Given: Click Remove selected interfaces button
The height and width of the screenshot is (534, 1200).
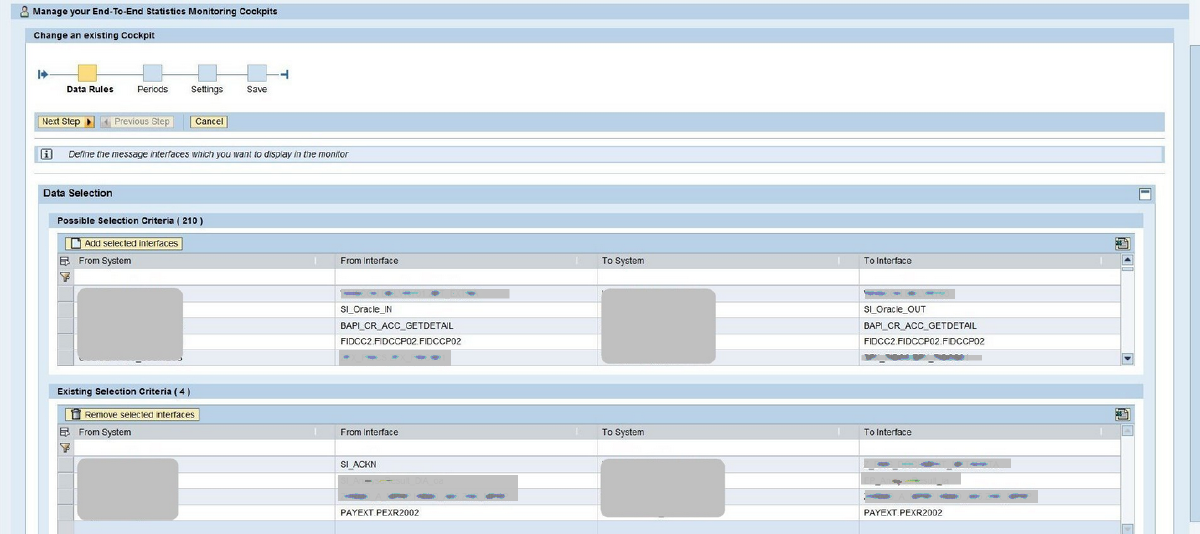Looking at the screenshot, I should [x=132, y=414].
